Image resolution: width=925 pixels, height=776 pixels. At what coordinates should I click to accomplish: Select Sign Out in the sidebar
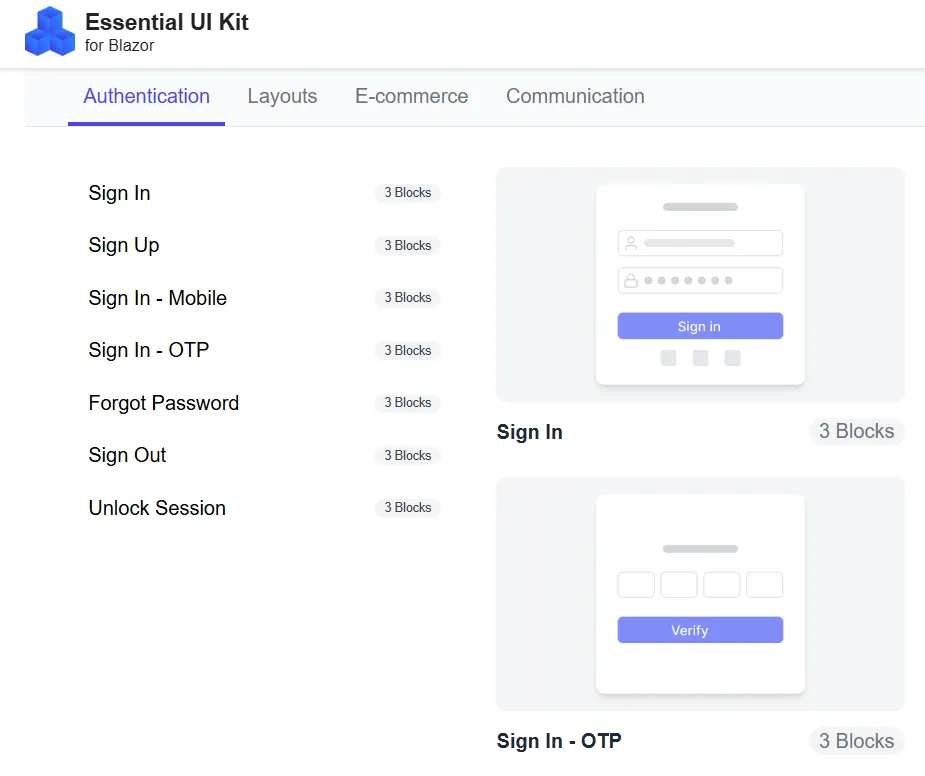click(x=127, y=455)
